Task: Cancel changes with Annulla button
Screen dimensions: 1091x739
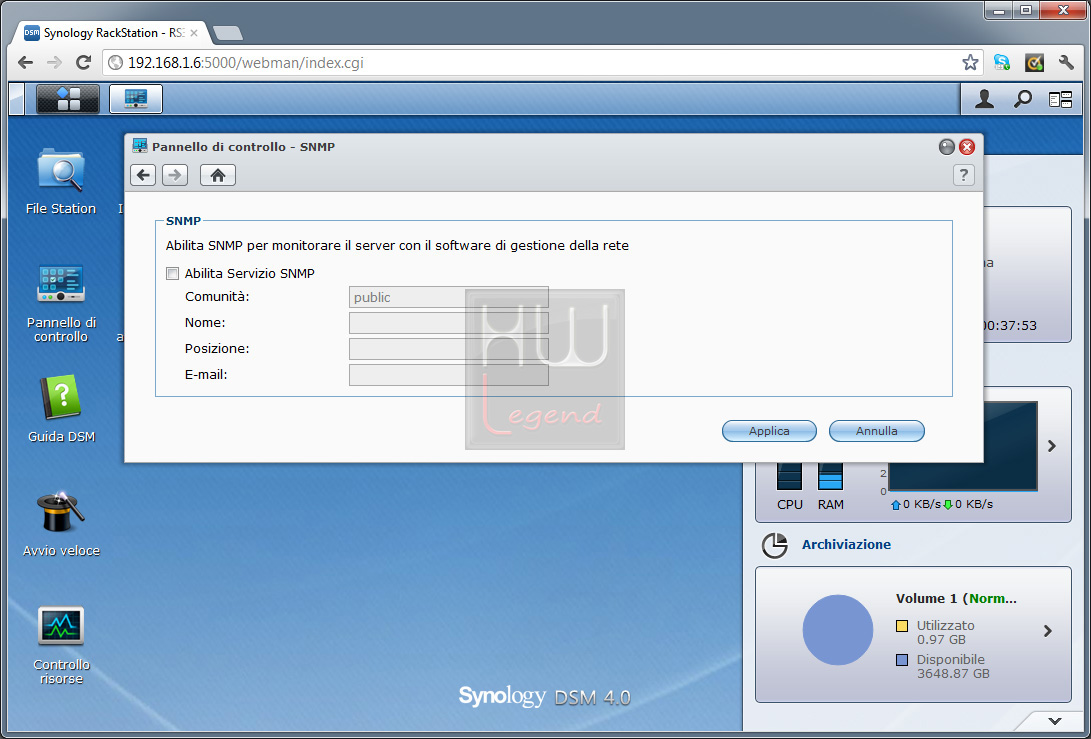Action: (x=877, y=431)
